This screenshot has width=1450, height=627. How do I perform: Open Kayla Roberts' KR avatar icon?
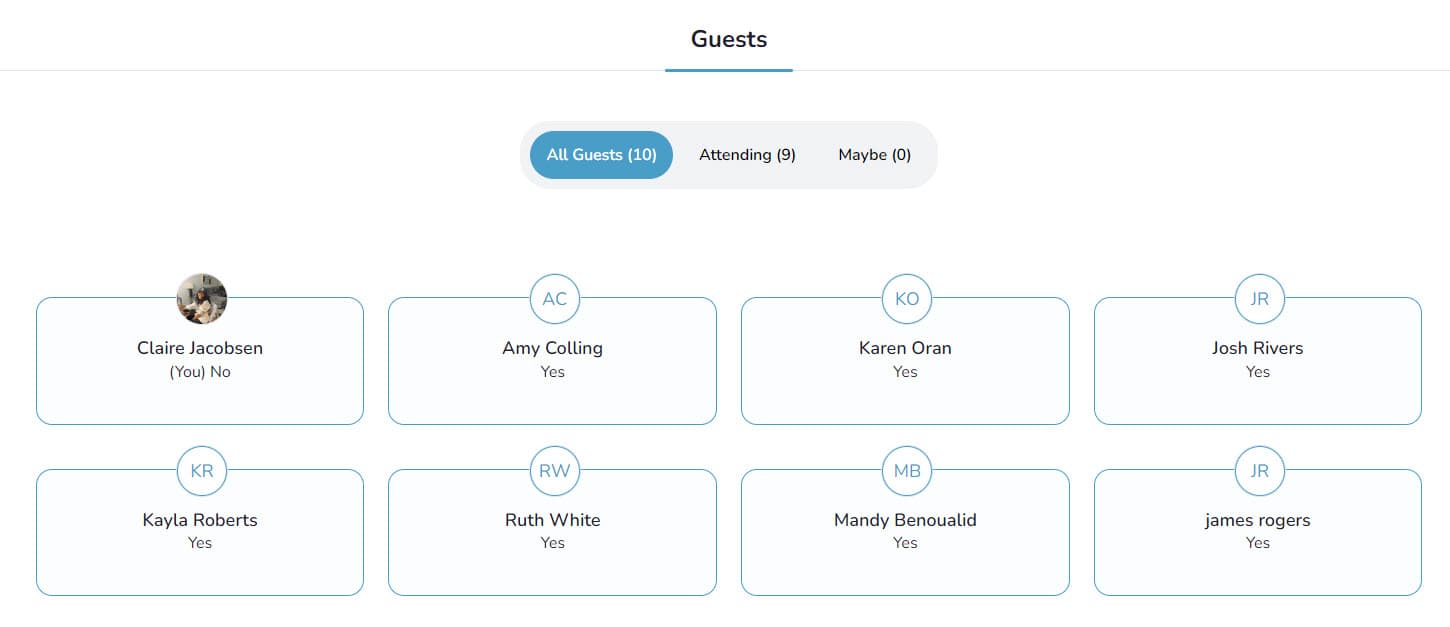(x=201, y=470)
